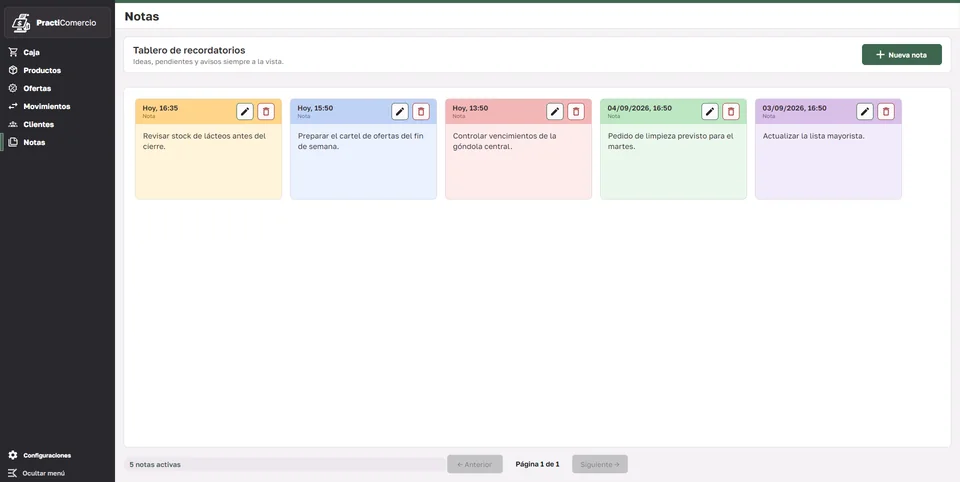
Task: Click the Ofertas discount icon in sidebar
Action: click(x=13, y=88)
